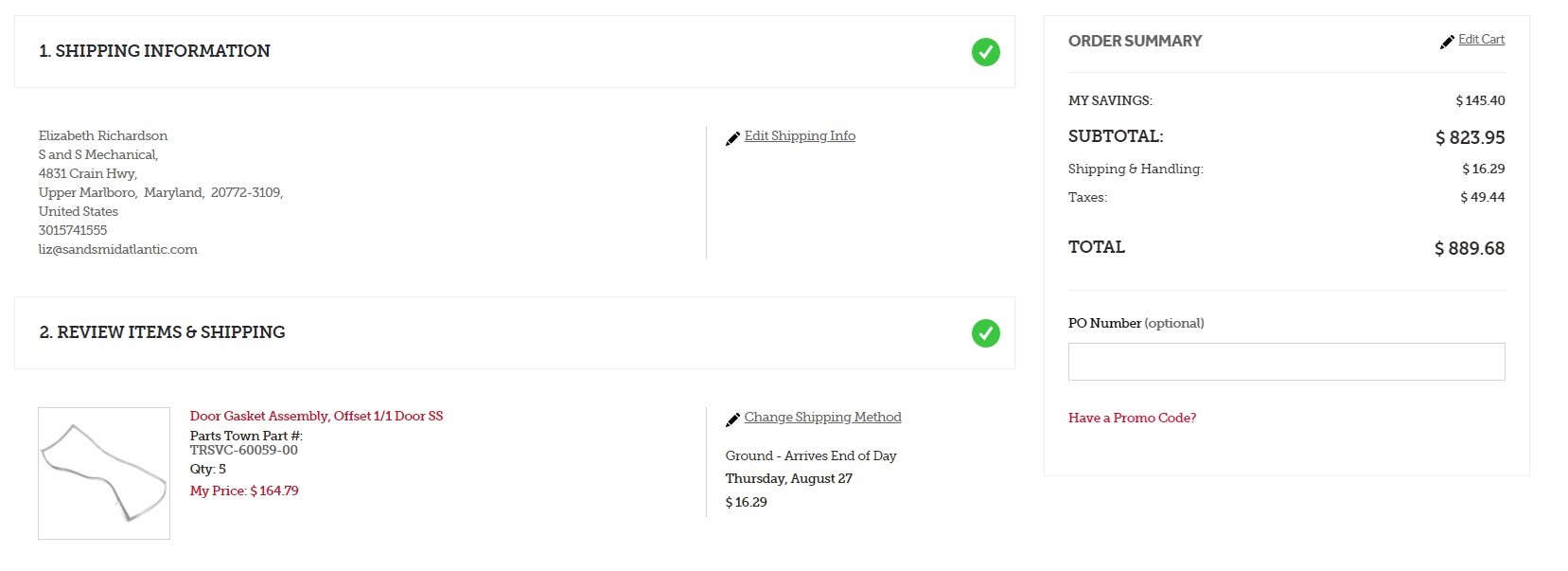Click the My Price $164.79 text

[244, 491]
